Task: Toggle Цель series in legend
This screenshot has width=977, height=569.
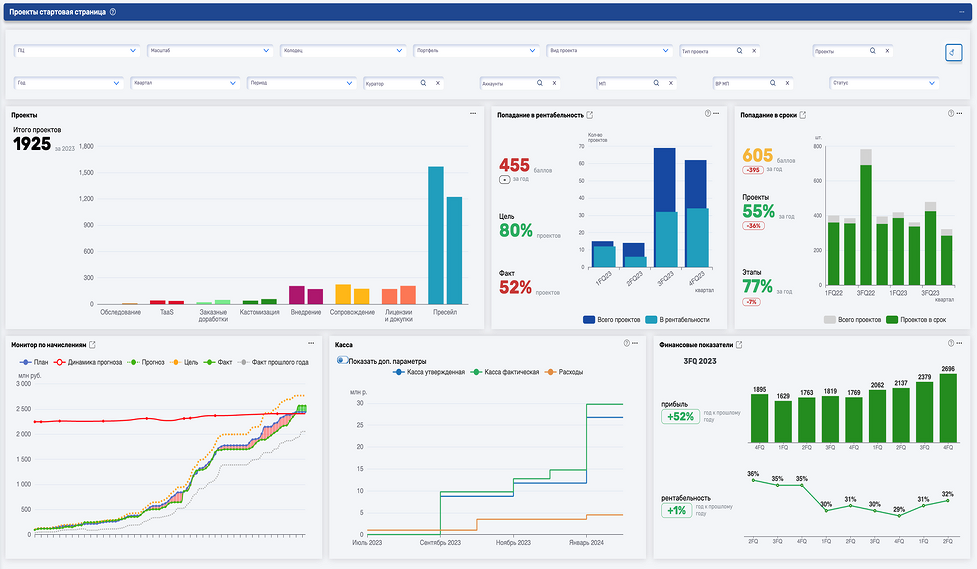Action: 184,362
